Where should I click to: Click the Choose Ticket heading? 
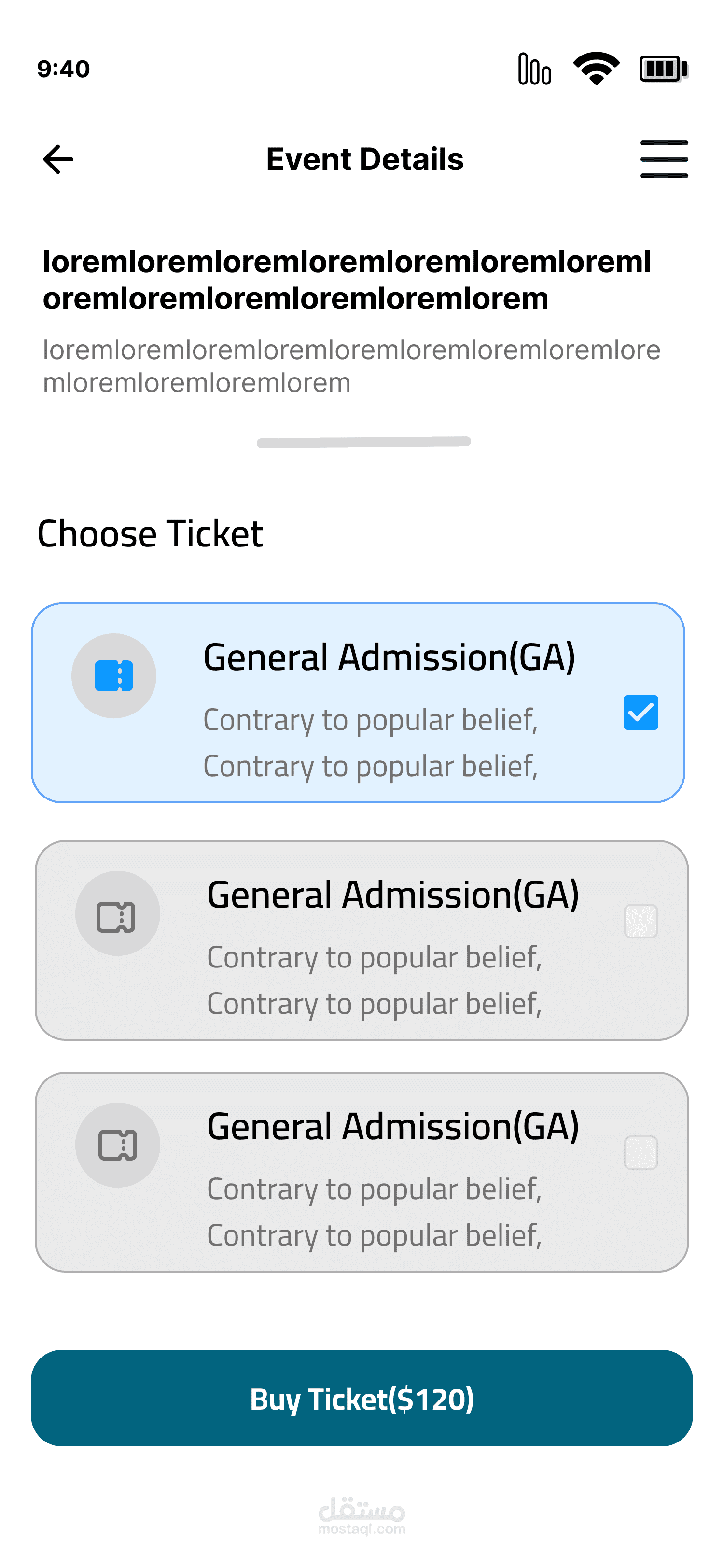click(x=150, y=534)
